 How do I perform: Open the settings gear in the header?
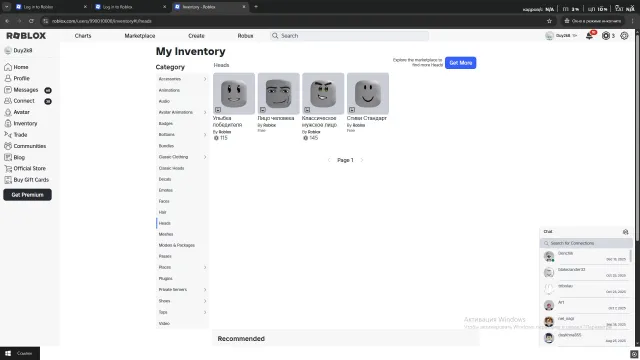(624, 36)
